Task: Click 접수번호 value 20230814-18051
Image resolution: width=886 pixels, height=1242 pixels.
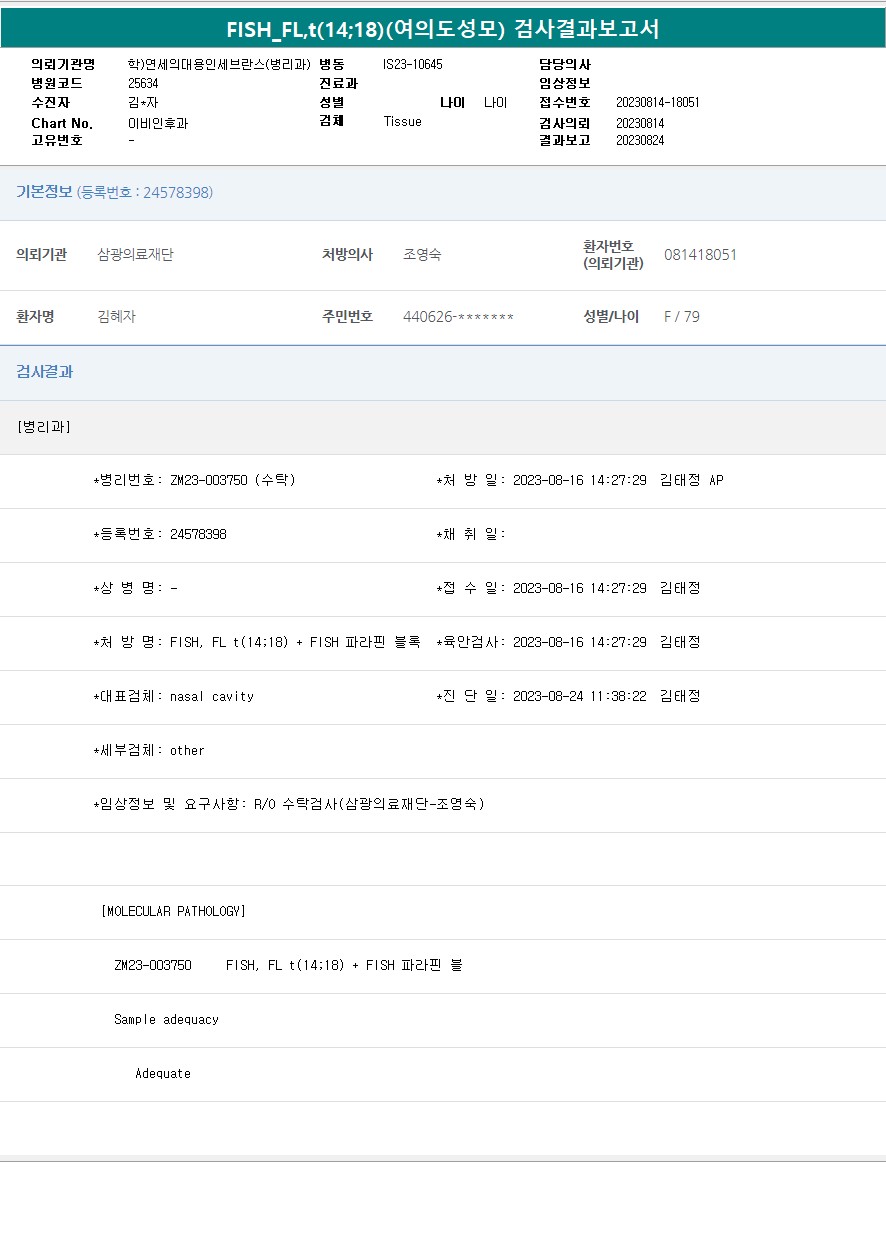Action: (657, 103)
